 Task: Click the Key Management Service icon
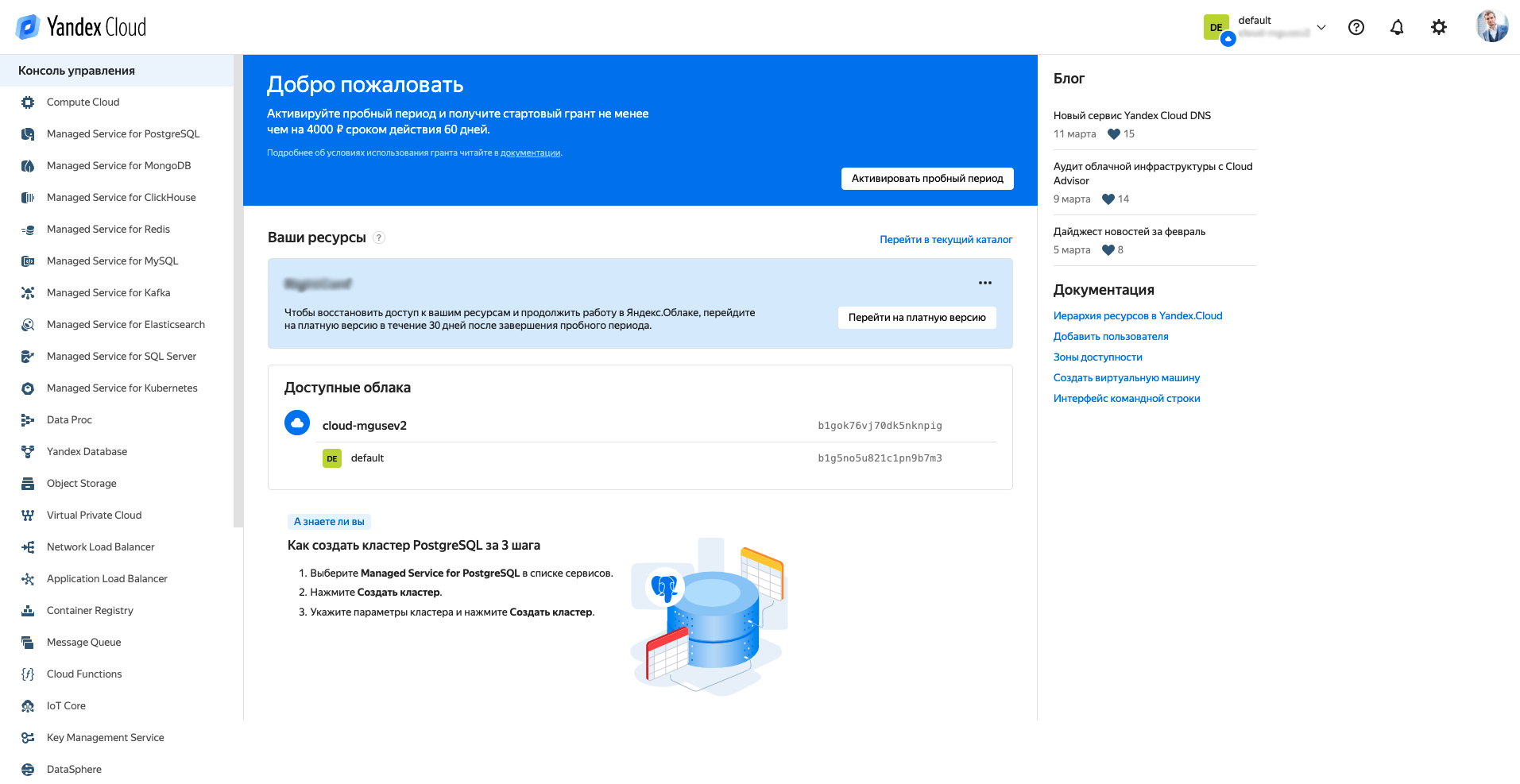pos(28,738)
